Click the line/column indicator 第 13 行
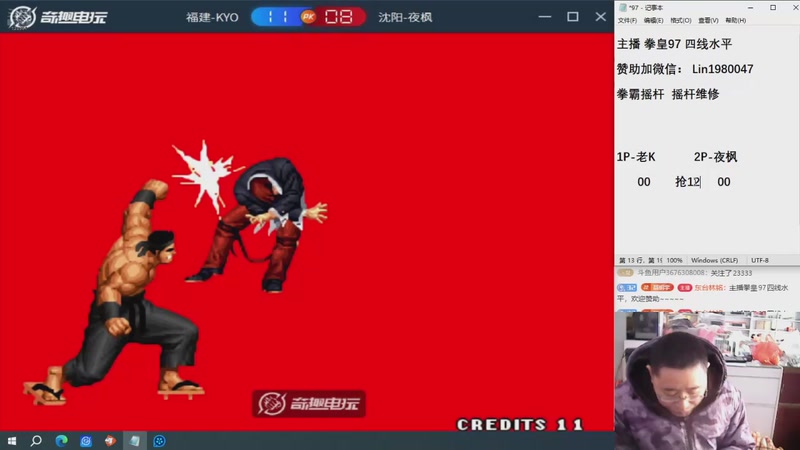The height and width of the screenshot is (450, 800). tap(640, 260)
